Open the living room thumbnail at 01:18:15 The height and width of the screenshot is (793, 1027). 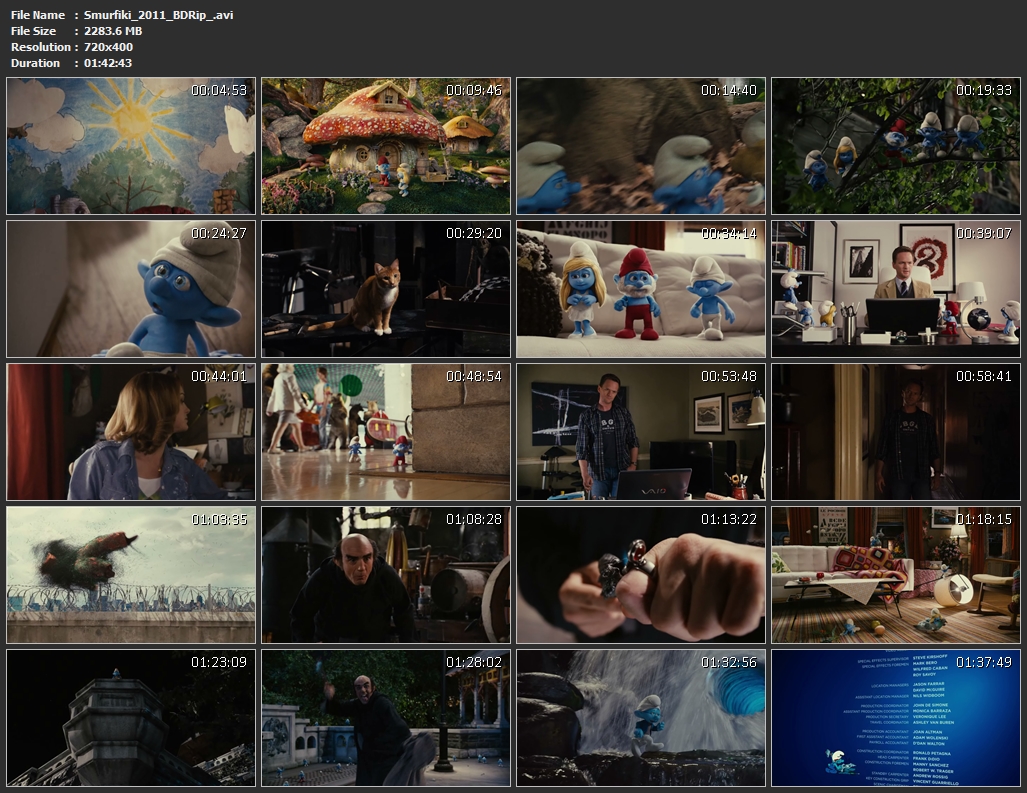pyautogui.click(x=896, y=575)
